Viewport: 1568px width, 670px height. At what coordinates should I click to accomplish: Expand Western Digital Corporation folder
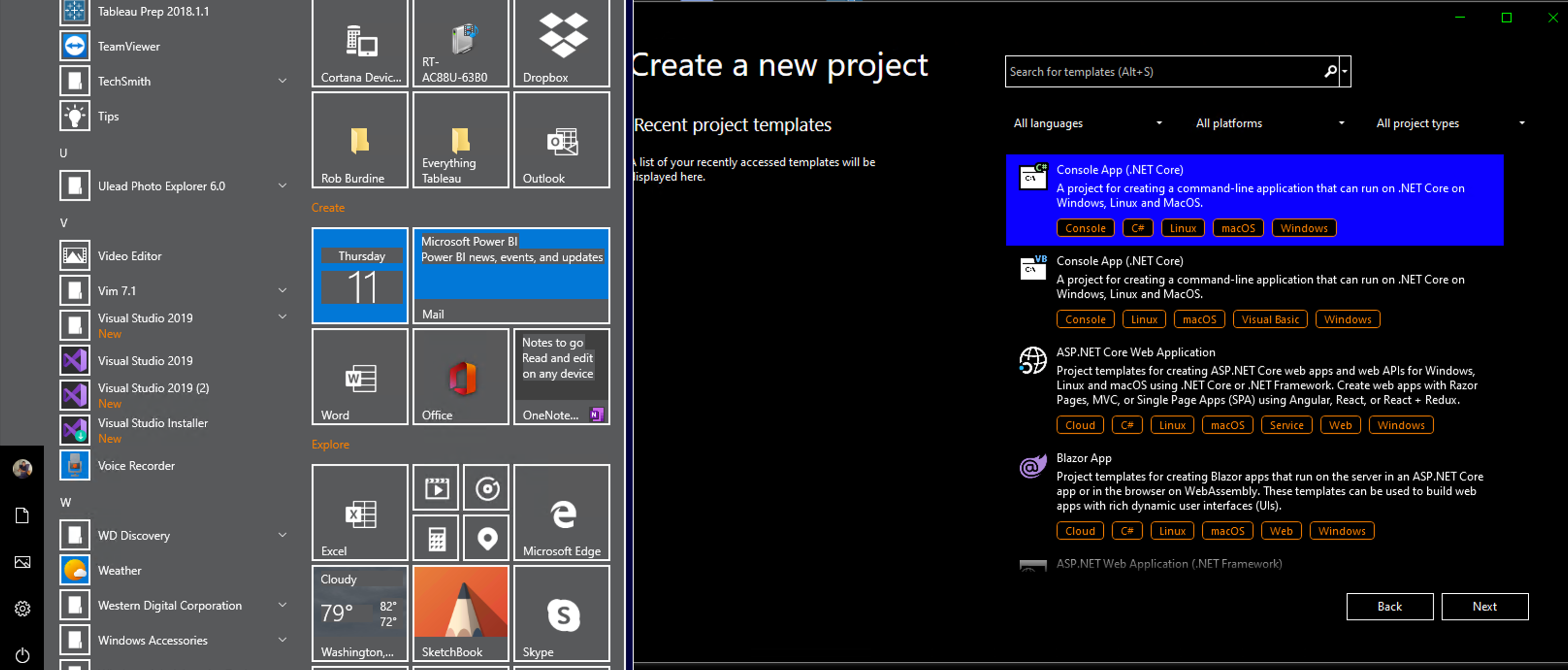[282, 605]
